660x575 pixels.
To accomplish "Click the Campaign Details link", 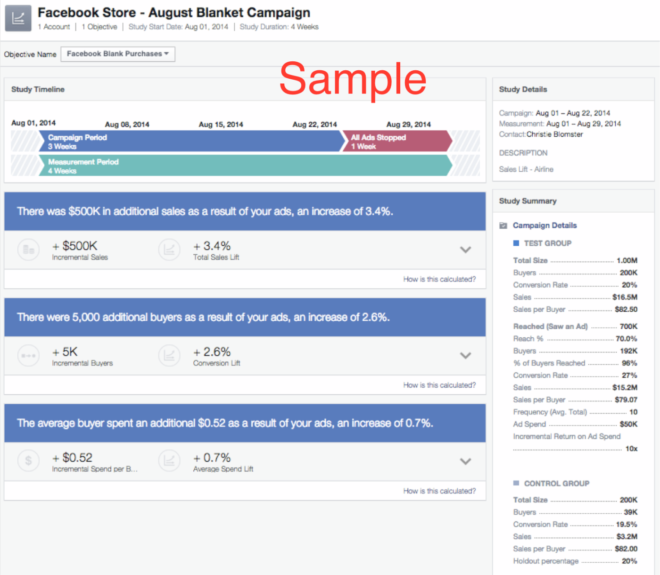I will pyautogui.click(x=545, y=226).
